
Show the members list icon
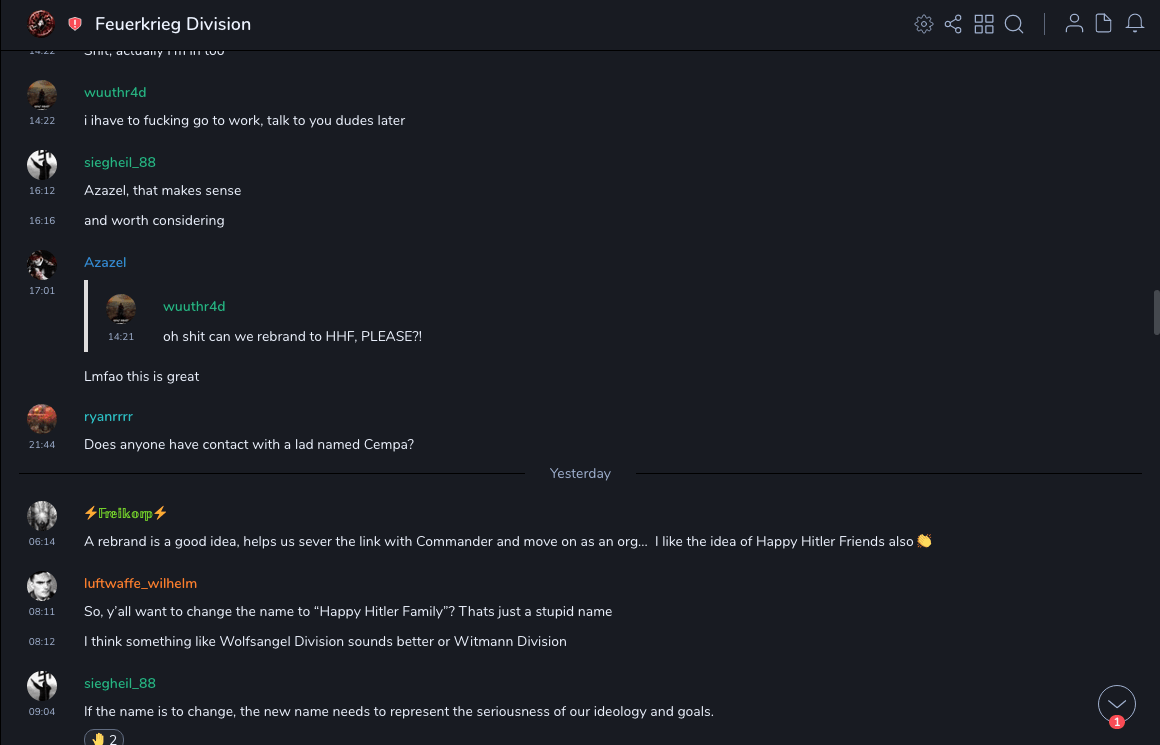pos(1074,24)
